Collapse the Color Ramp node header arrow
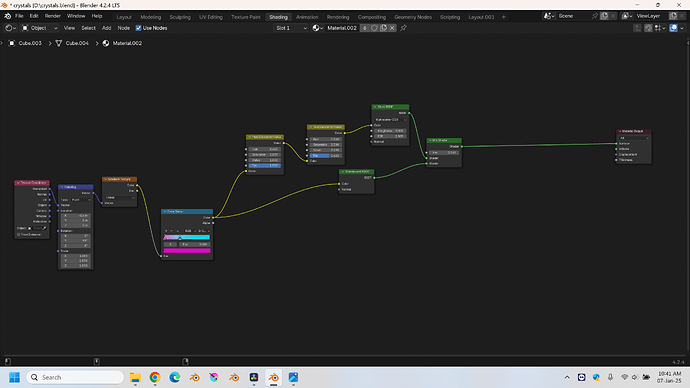 (165, 212)
